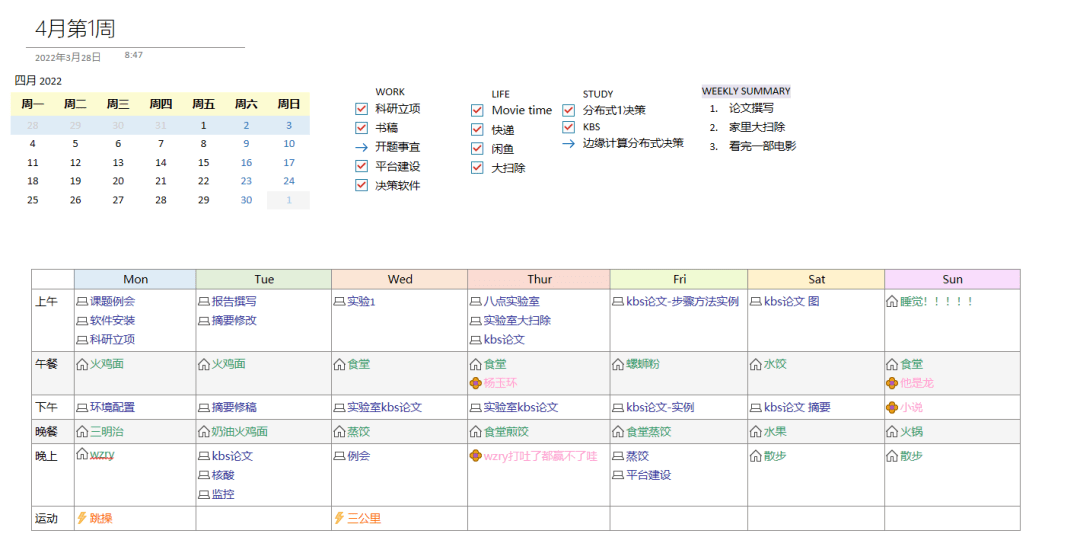Screen dimensions: 1080x553
Task: Click the flower icon next to 杨玉环
Action: (475, 383)
